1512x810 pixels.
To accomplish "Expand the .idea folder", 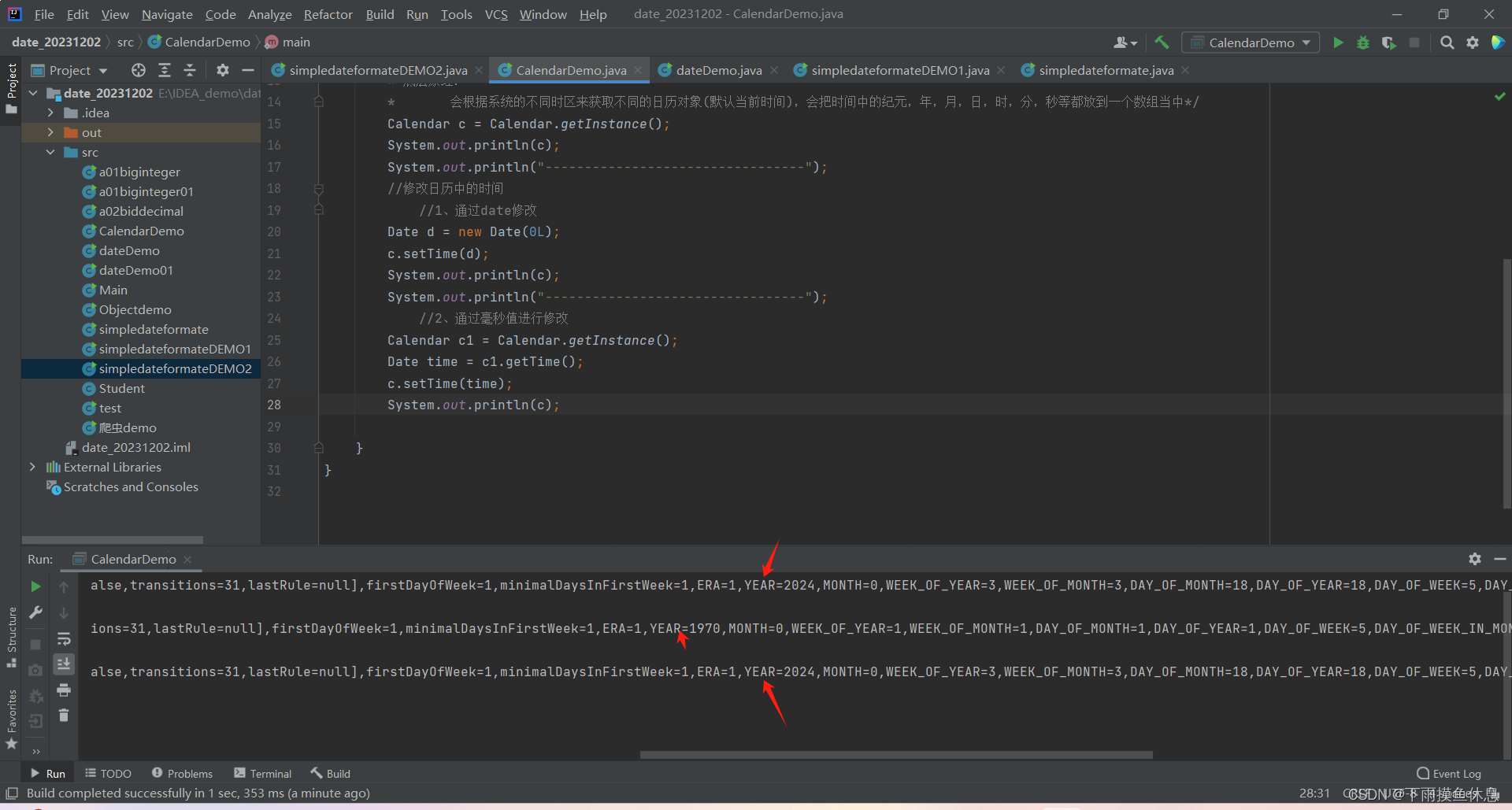I will coord(50,113).
